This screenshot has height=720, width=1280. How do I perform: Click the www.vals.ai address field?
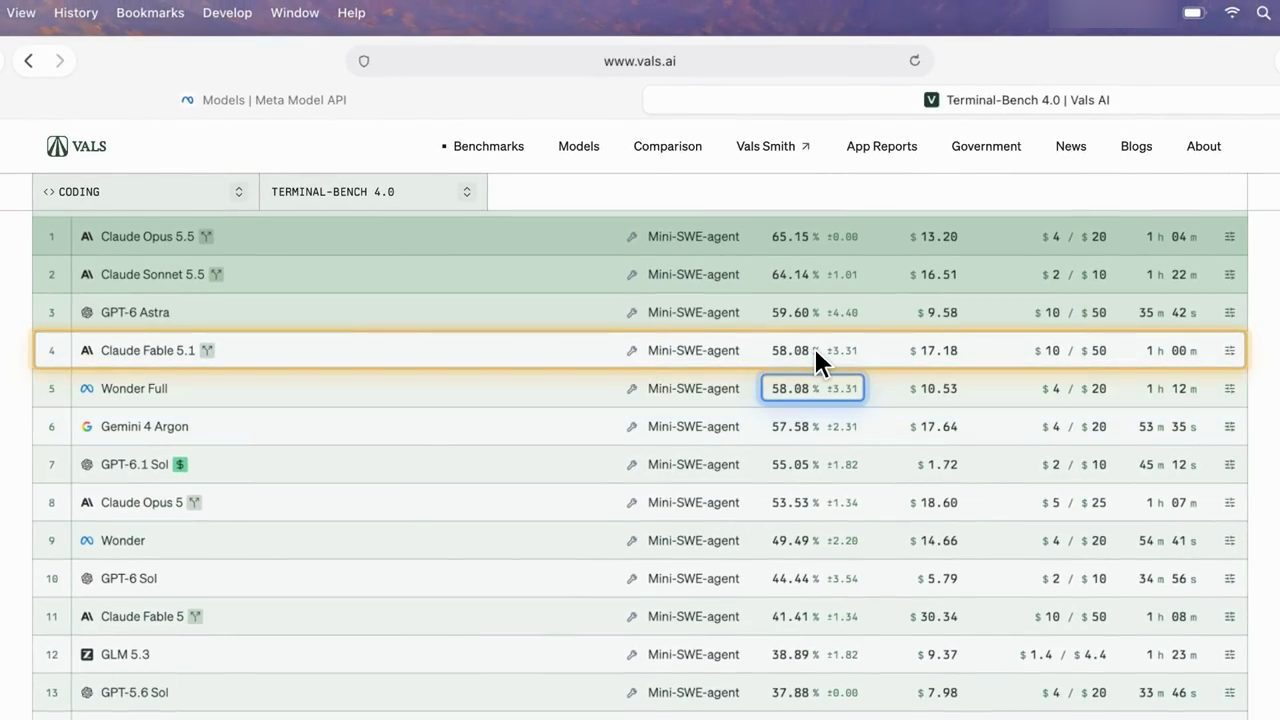coord(640,61)
